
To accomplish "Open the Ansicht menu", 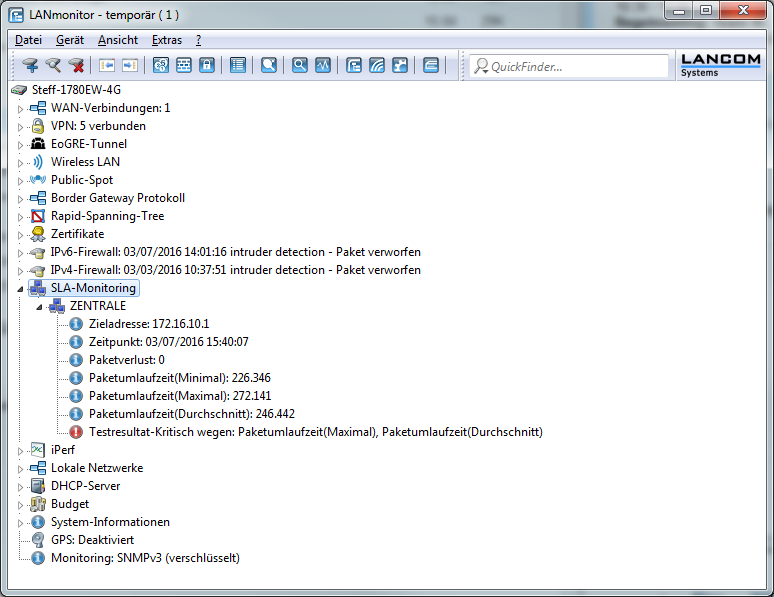I will (x=118, y=40).
